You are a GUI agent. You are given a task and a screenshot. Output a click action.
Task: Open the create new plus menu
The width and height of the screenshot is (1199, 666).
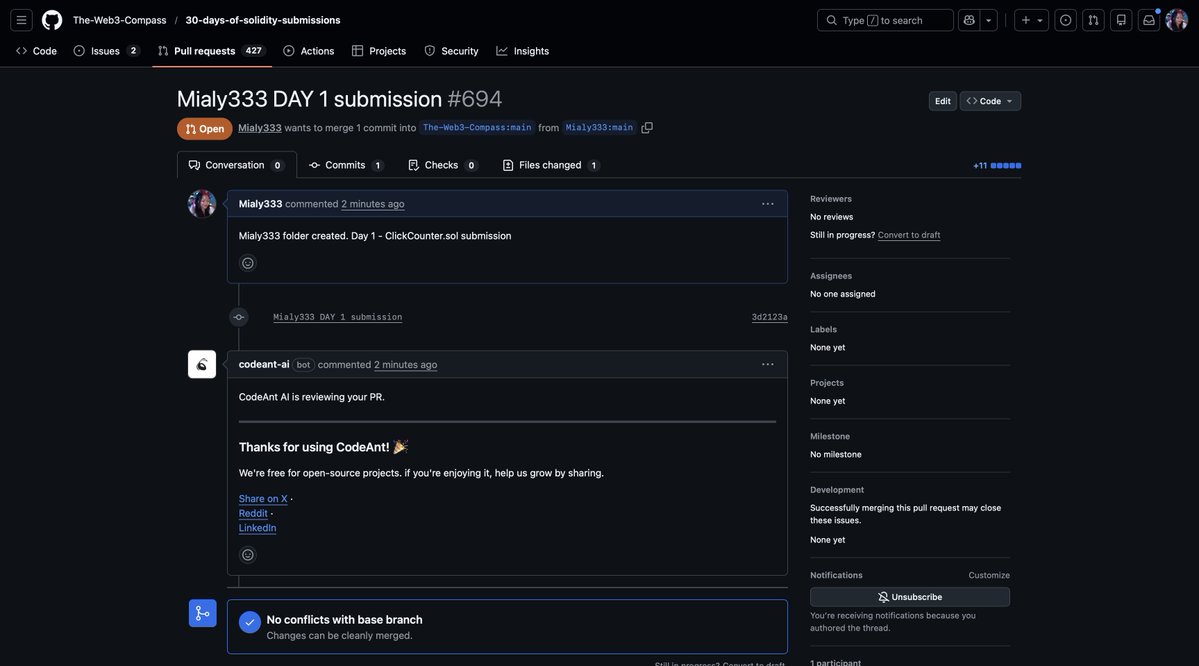click(1031, 20)
